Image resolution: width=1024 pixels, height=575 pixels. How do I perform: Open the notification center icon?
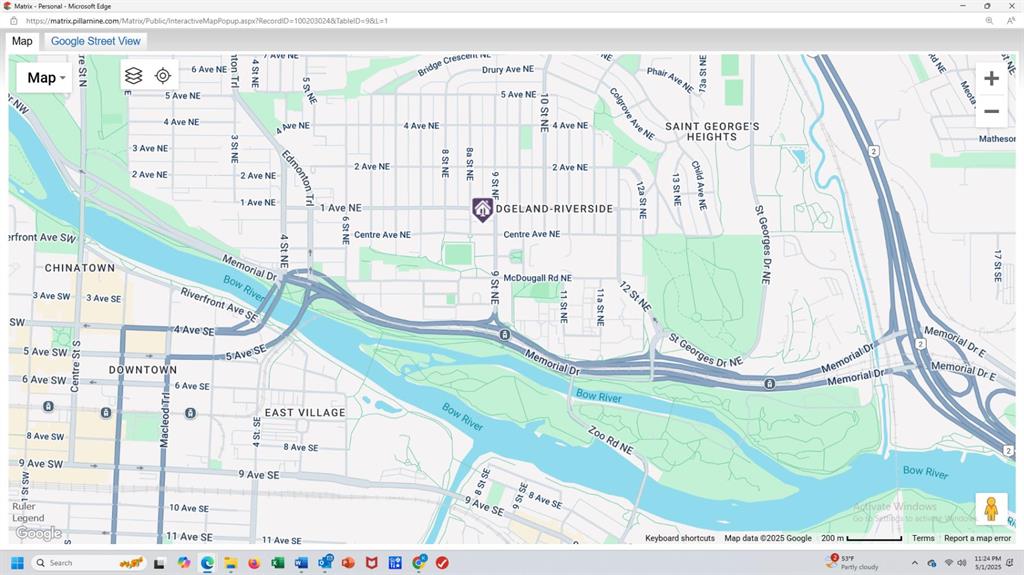[x=1010, y=563]
